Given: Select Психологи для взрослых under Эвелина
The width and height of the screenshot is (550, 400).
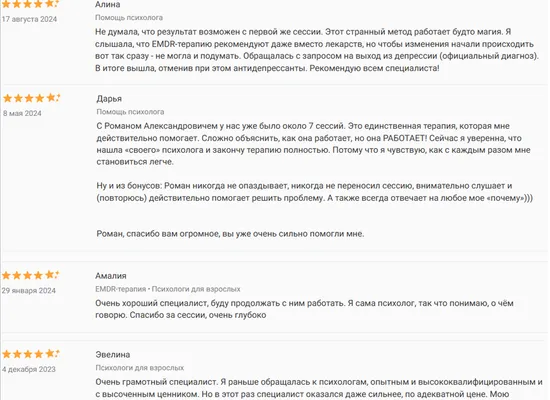Looking at the screenshot, I should [x=140, y=368].
